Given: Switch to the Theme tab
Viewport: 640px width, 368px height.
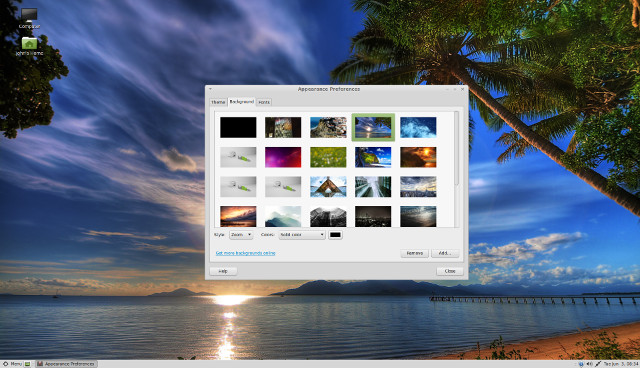Looking at the screenshot, I should tap(218, 102).
